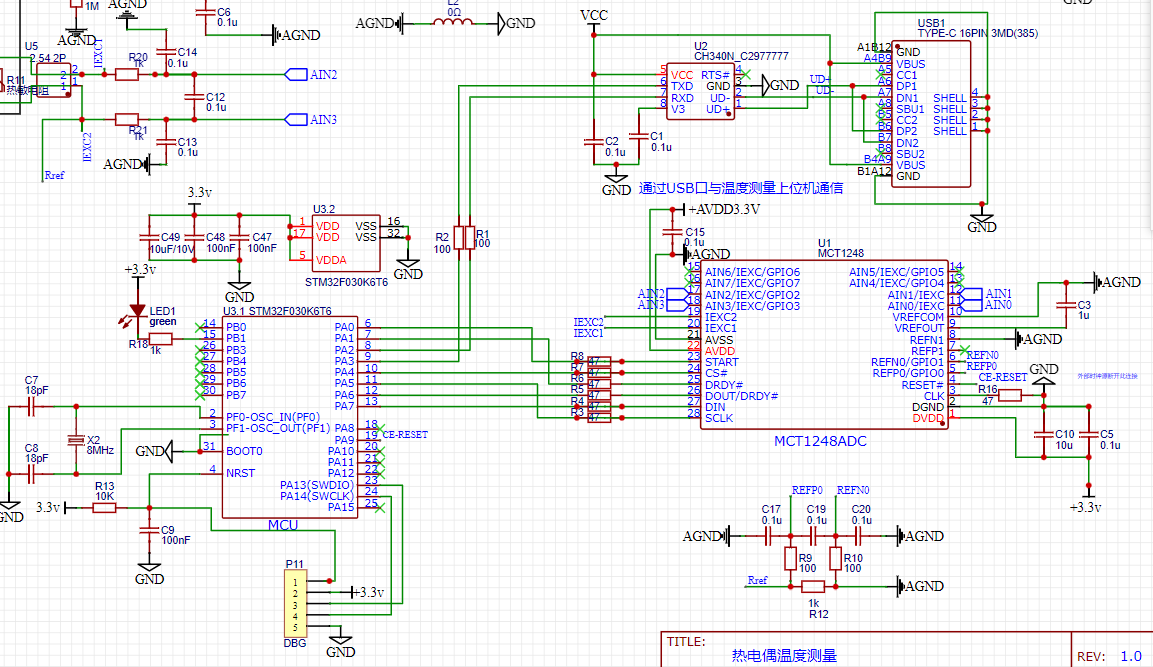
Task: Select capacitor C2 0.1u
Action: click(x=593, y=142)
